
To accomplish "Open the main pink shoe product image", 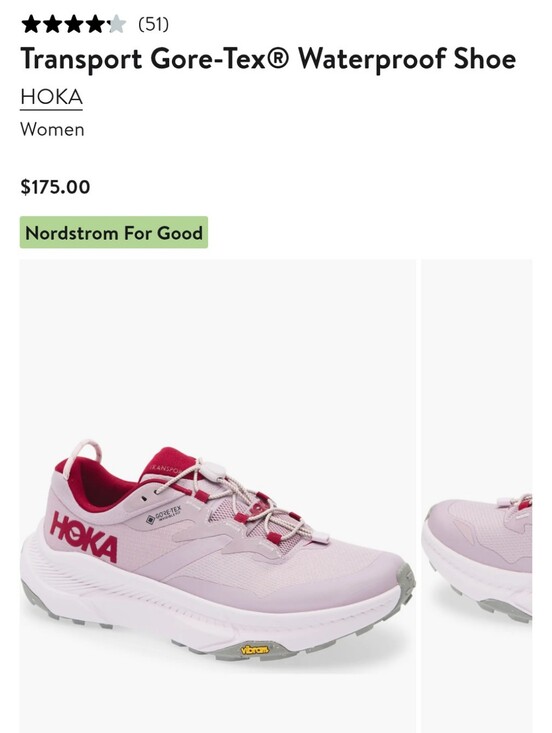I will 217,496.
